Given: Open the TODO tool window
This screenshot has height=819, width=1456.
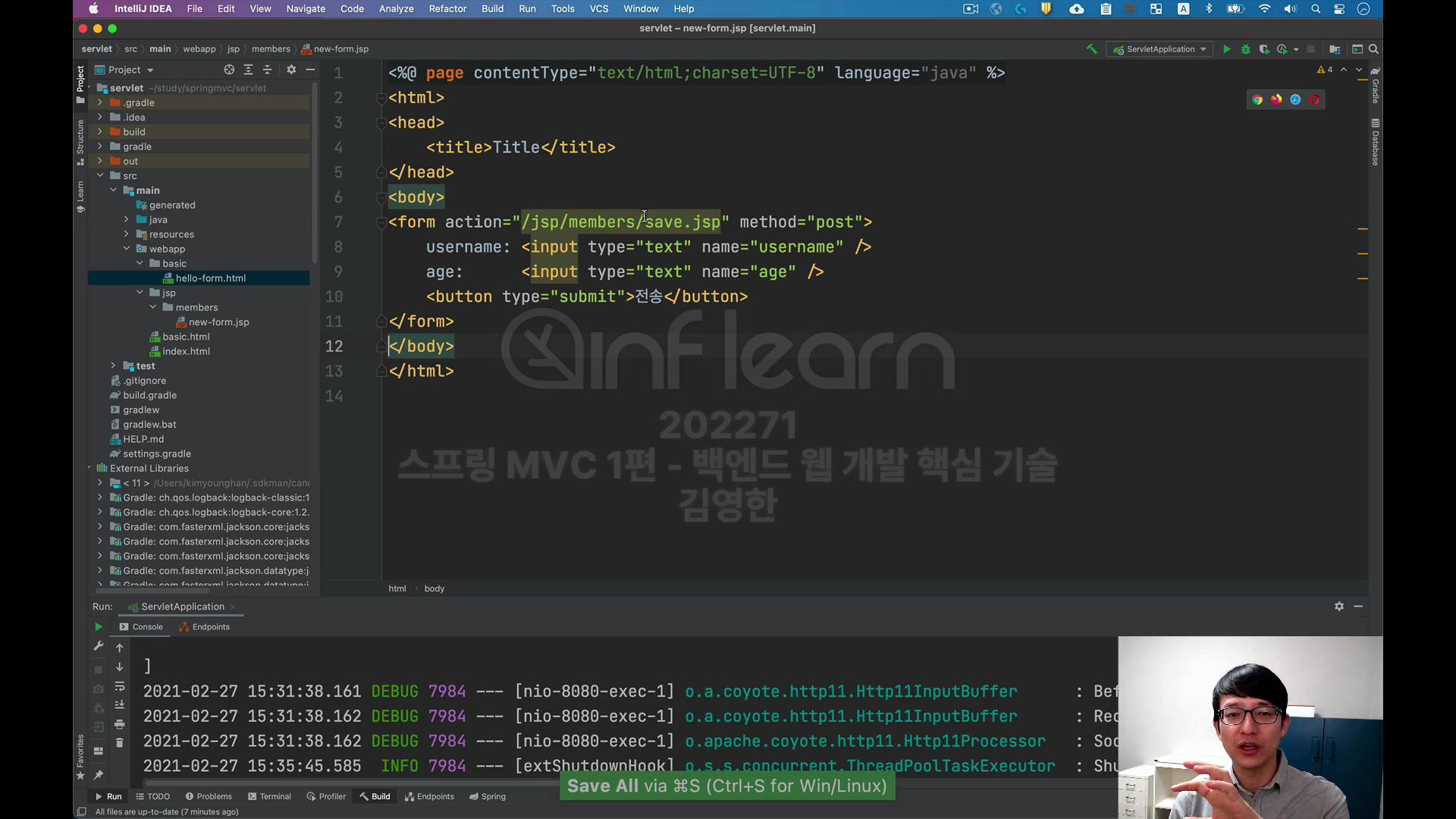Looking at the screenshot, I should 152,796.
